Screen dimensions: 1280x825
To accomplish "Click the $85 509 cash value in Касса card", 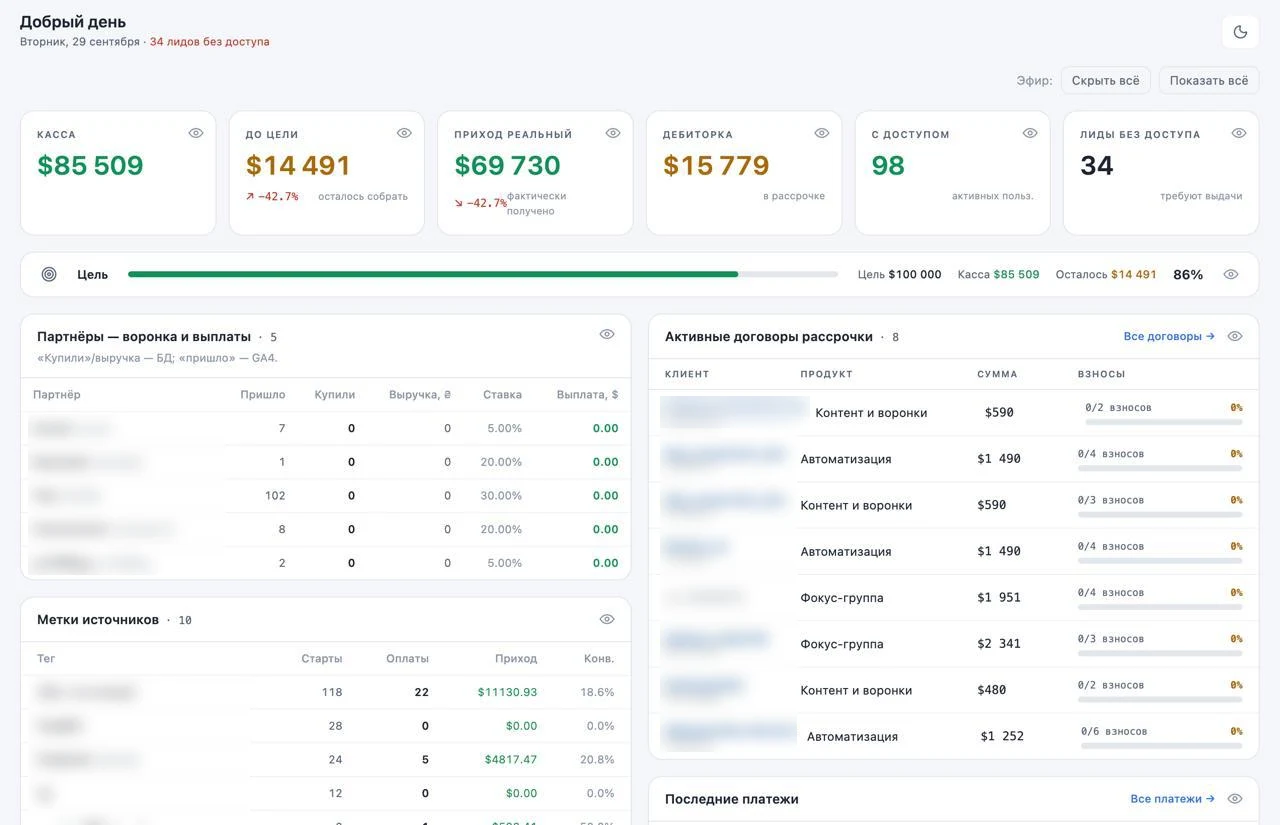I will (90, 165).
